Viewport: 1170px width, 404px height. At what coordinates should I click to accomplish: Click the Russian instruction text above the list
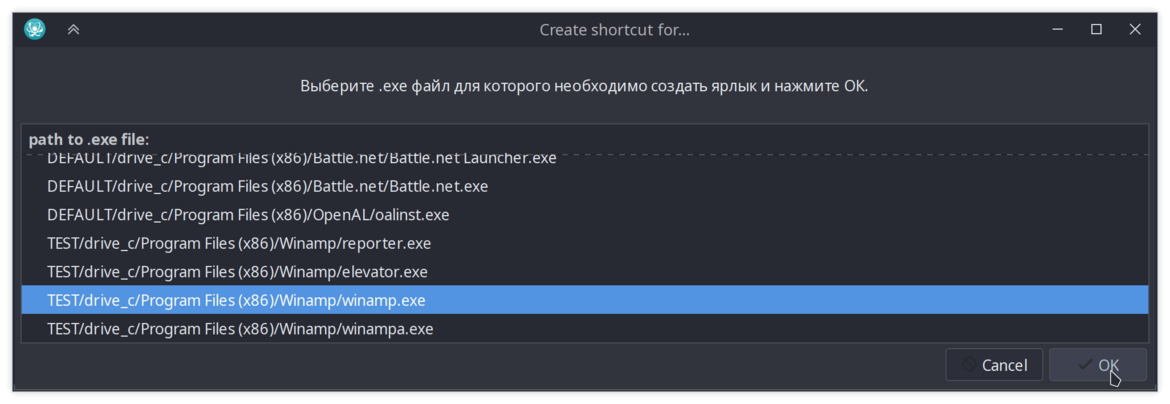click(584, 86)
